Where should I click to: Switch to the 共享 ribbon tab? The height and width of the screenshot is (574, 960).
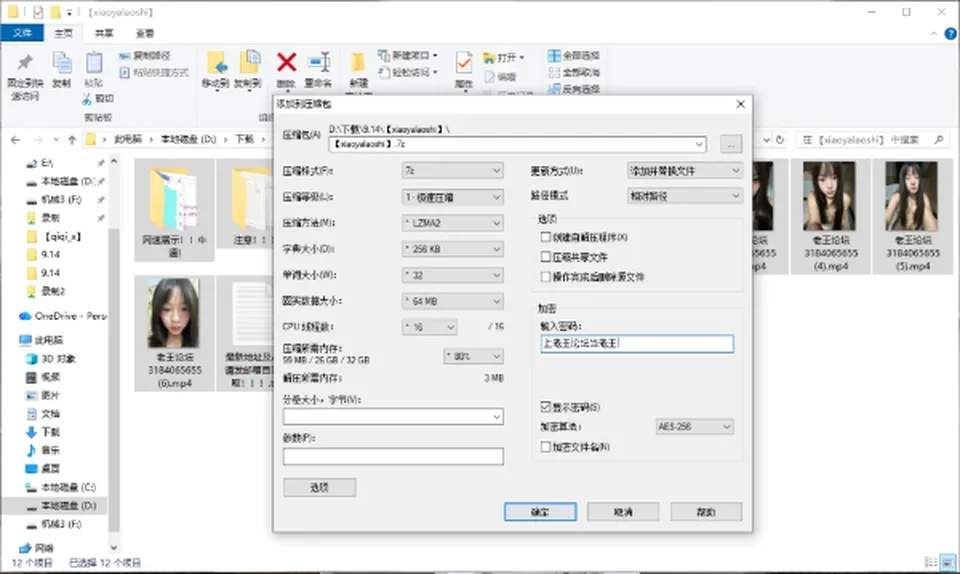104,33
